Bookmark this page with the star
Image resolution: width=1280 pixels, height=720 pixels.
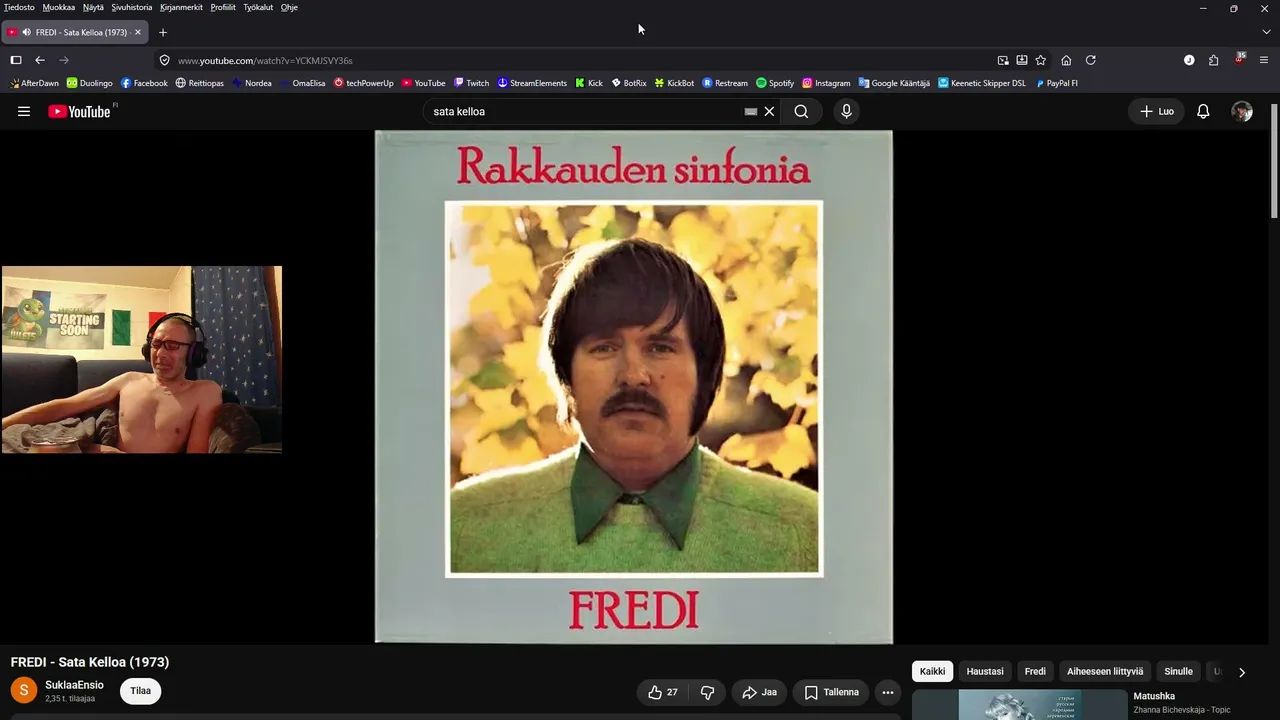pos(1041,60)
